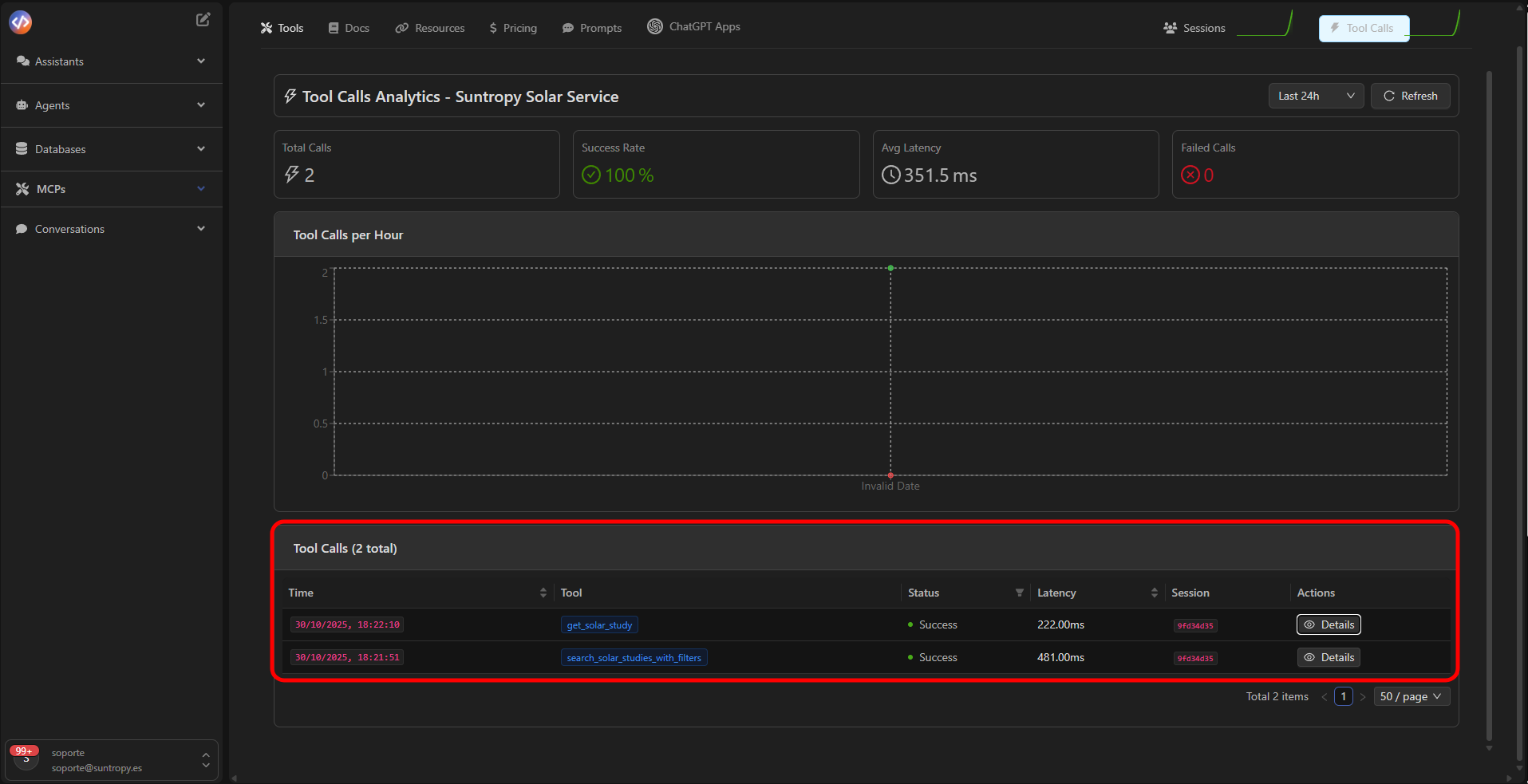Click the green data point on chart

(x=890, y=268)
